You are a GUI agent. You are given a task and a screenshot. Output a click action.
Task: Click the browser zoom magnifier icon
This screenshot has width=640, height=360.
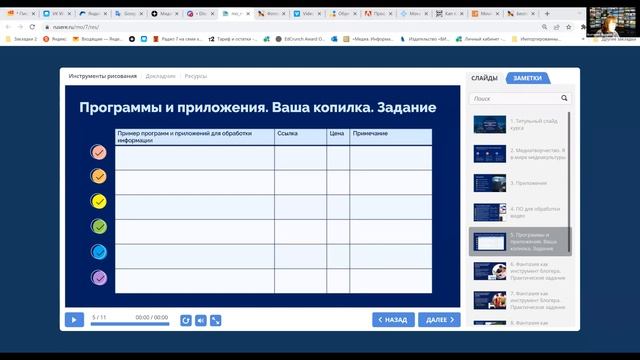click(544, 27)
